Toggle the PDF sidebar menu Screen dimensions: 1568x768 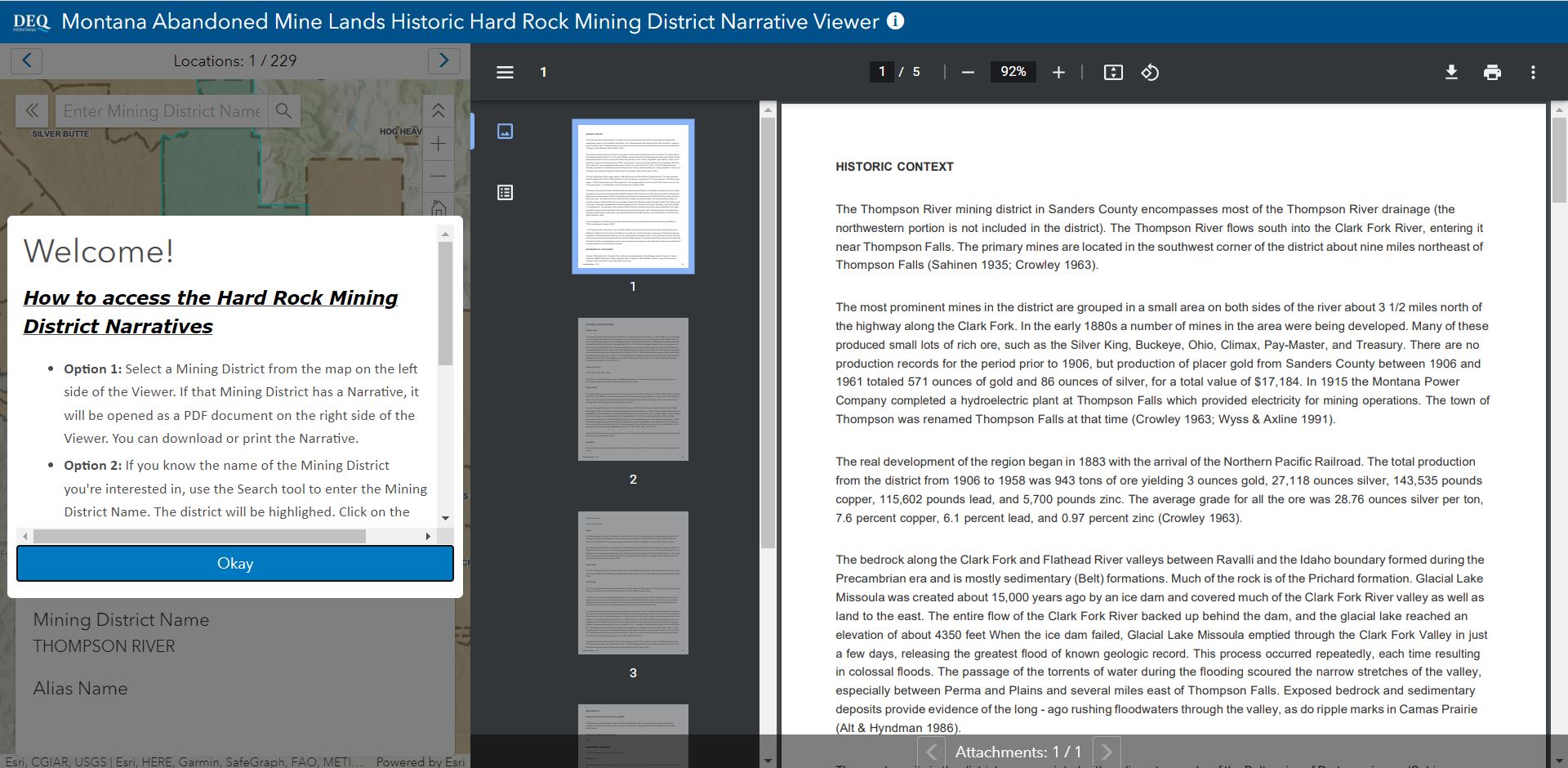(x=505, y=72)
